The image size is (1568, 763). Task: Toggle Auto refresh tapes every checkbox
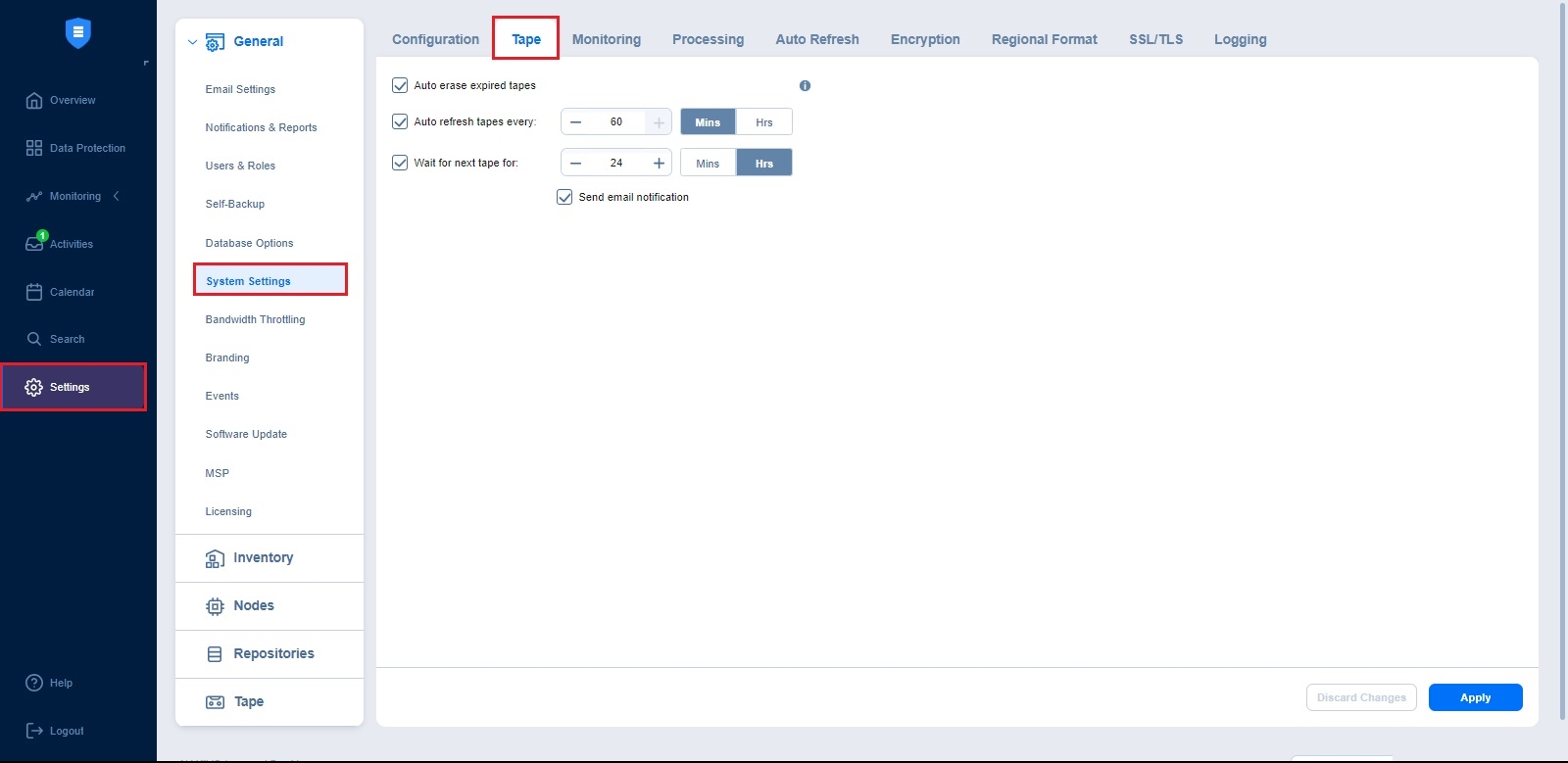pos(400,121)
